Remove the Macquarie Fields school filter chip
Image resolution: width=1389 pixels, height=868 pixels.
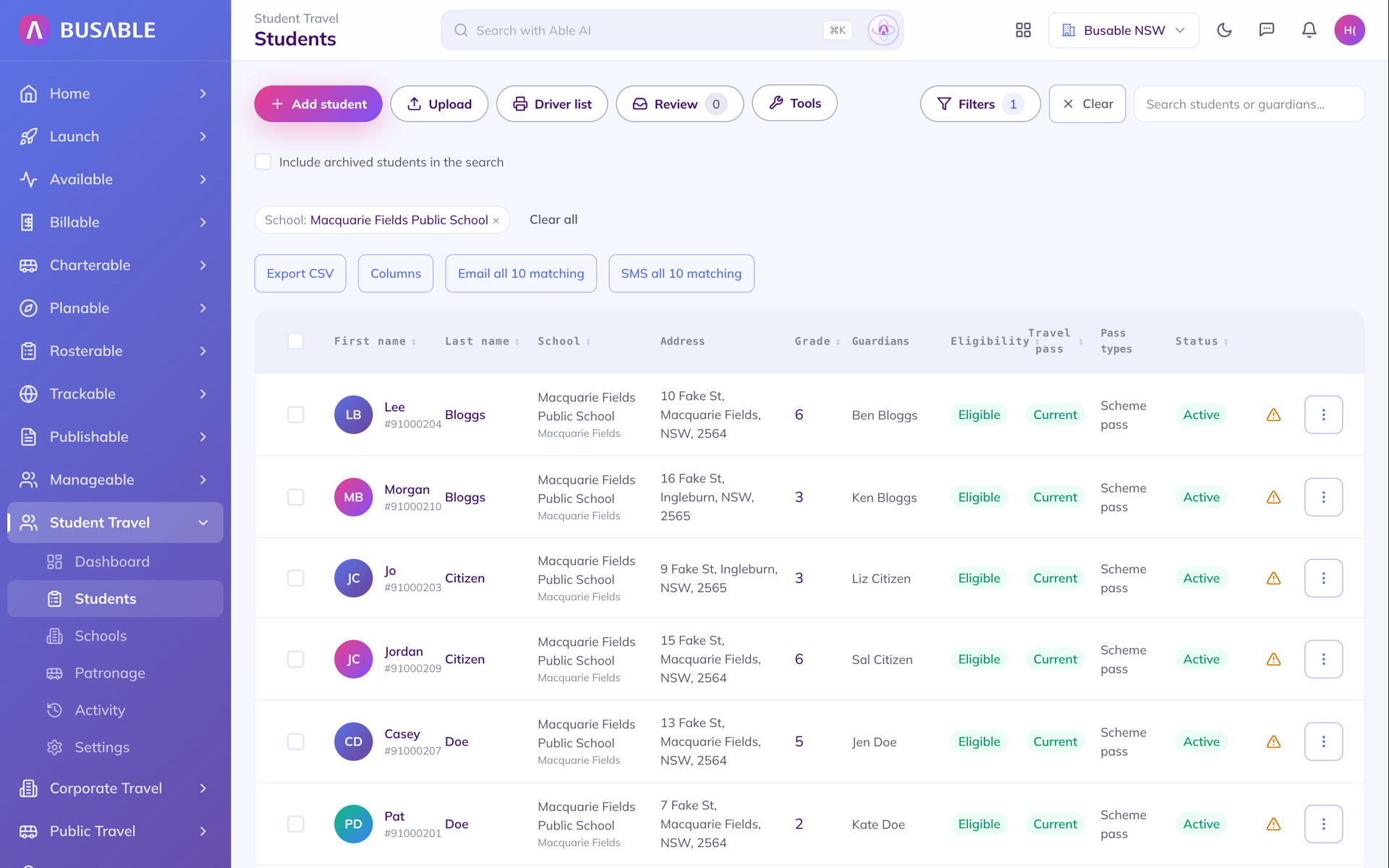click(496, 221)
